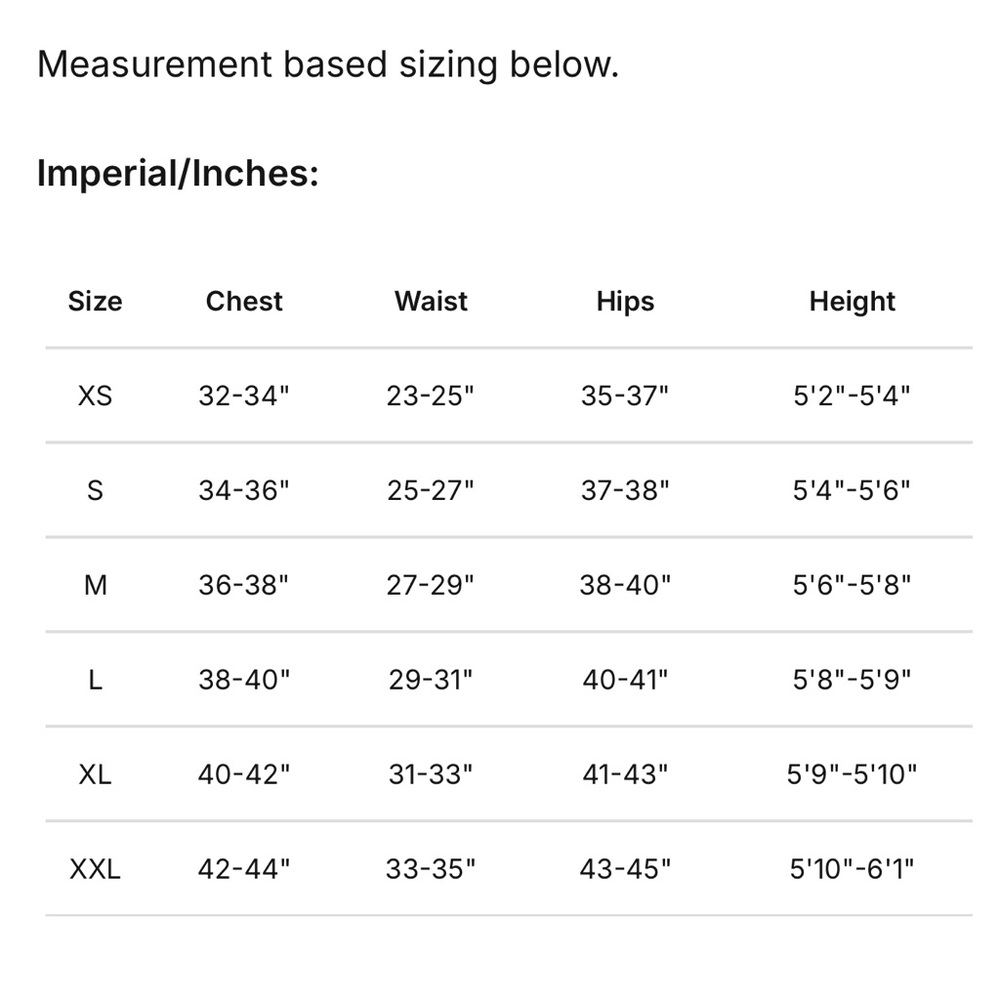Screen dimensions: 1000x1000
Task: Click the 5'9"-5'10" height cell
Action: (852, 774)
